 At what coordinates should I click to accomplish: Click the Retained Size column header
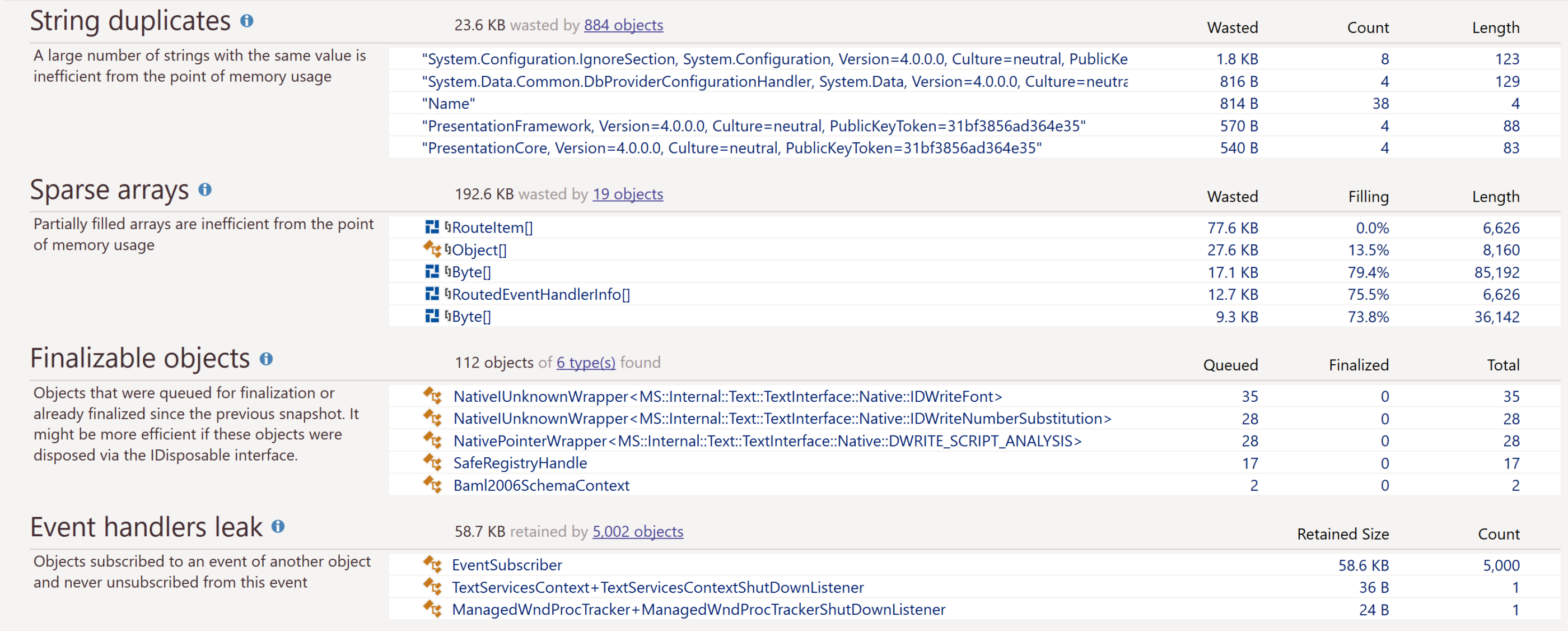[x=1343, y=533]
